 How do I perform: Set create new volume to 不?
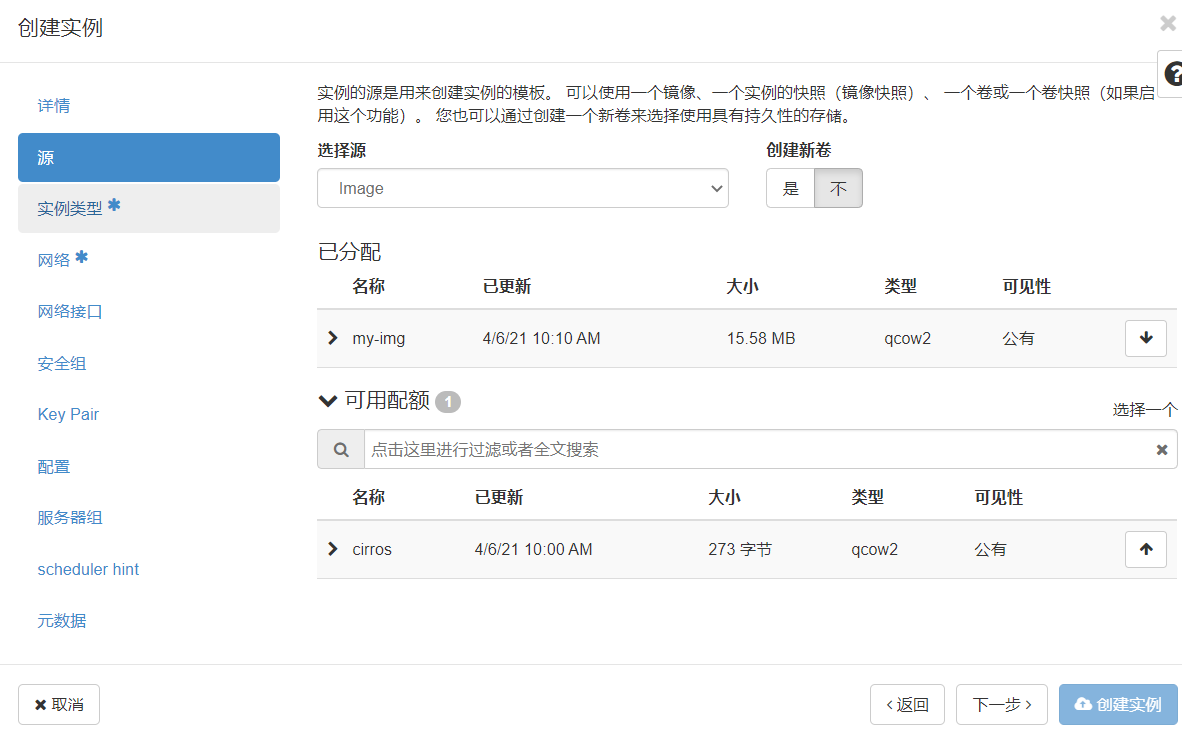click(838, 188)
